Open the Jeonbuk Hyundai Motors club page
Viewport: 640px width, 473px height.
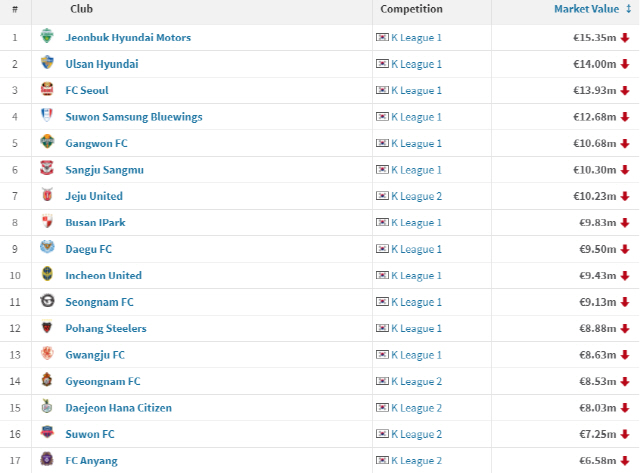(x=128, y=38)
